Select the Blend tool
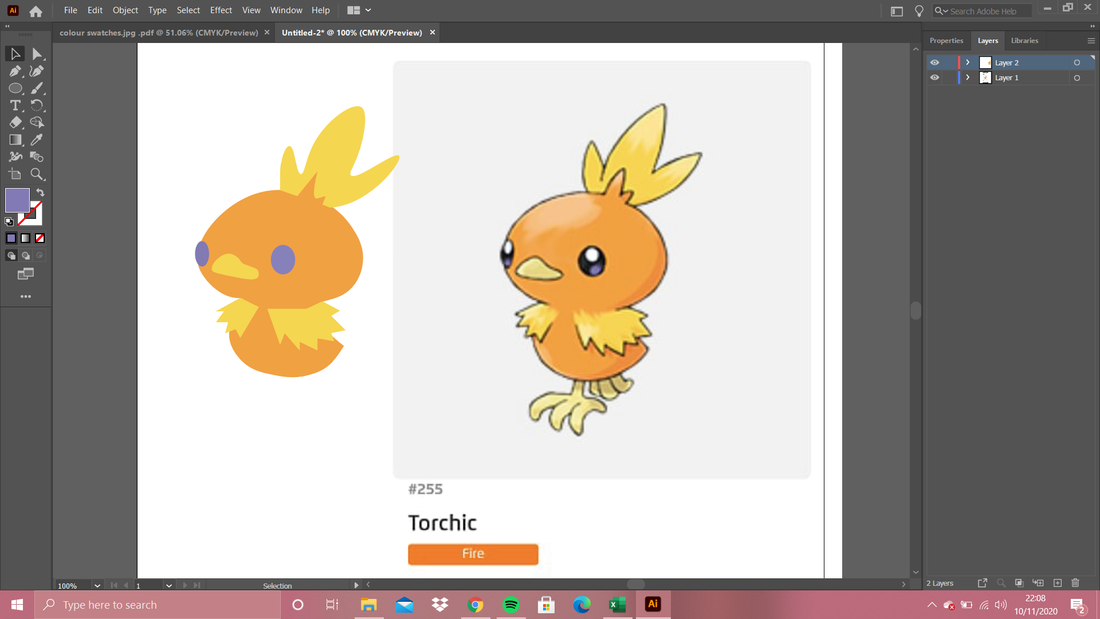1100x619 pixels. [x=36, y=157]
